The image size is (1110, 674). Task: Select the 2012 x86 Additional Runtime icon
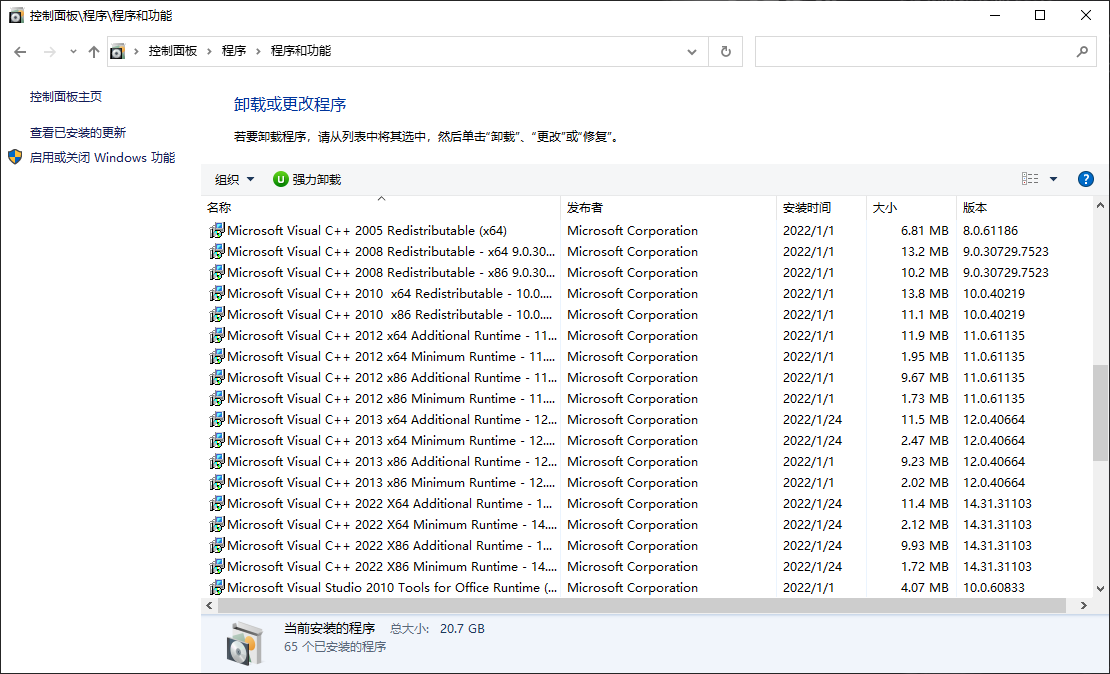(x=217, y=377)
